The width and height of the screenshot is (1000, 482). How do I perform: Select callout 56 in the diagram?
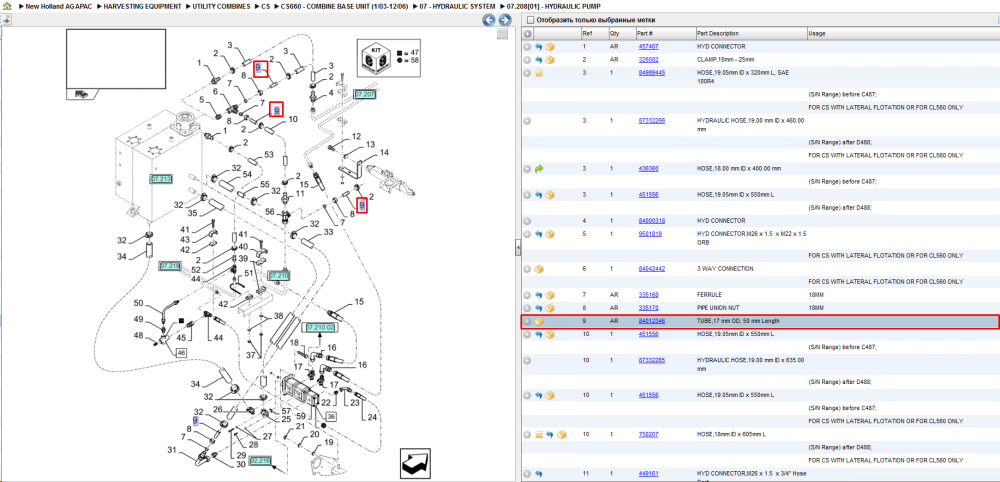[269, 212]
